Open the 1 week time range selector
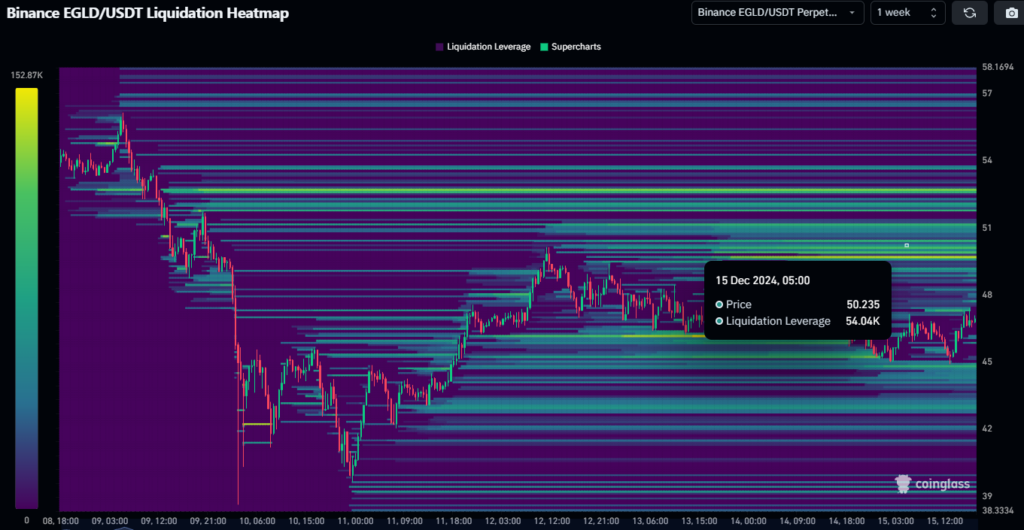This screenshot has height=530, width=1024. click(908, 12)
